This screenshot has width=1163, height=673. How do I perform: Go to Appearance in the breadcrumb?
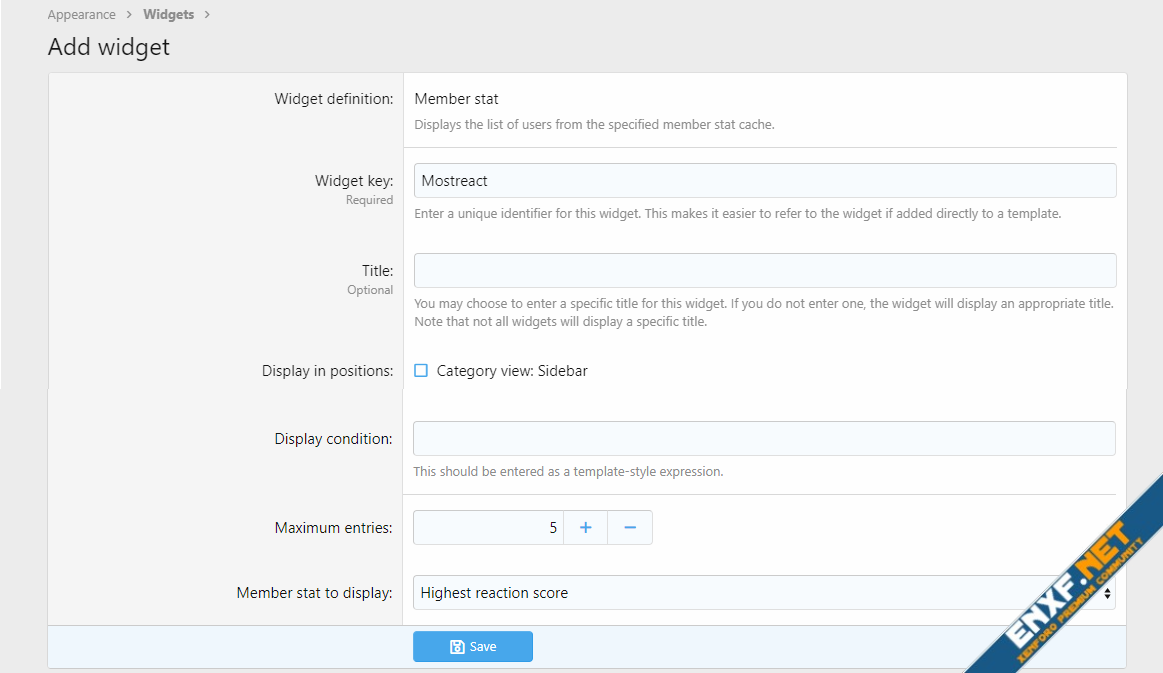point(82,15)
